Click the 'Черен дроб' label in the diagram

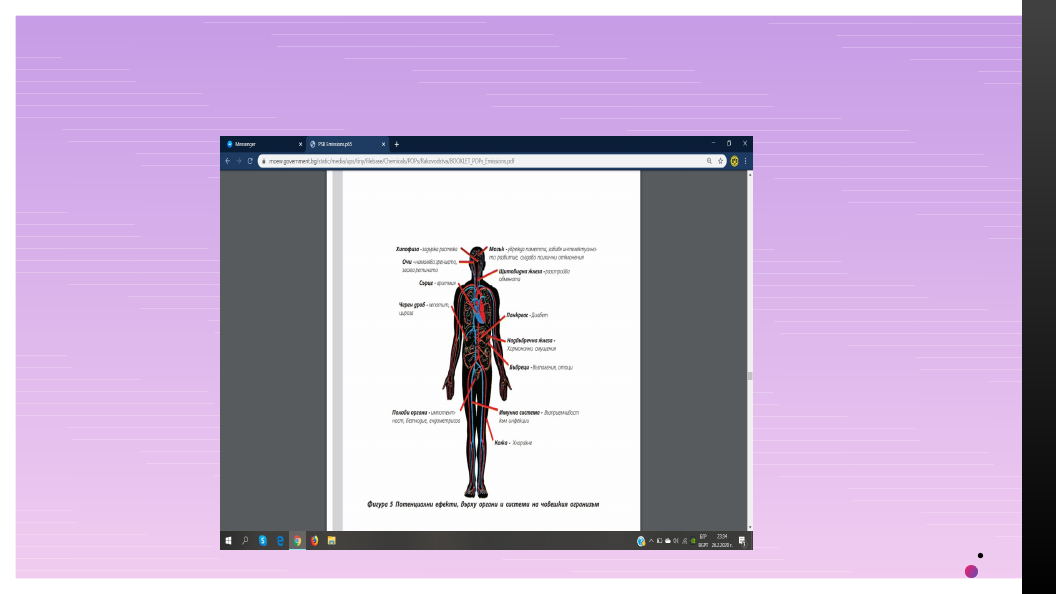[x=412, y=305]
